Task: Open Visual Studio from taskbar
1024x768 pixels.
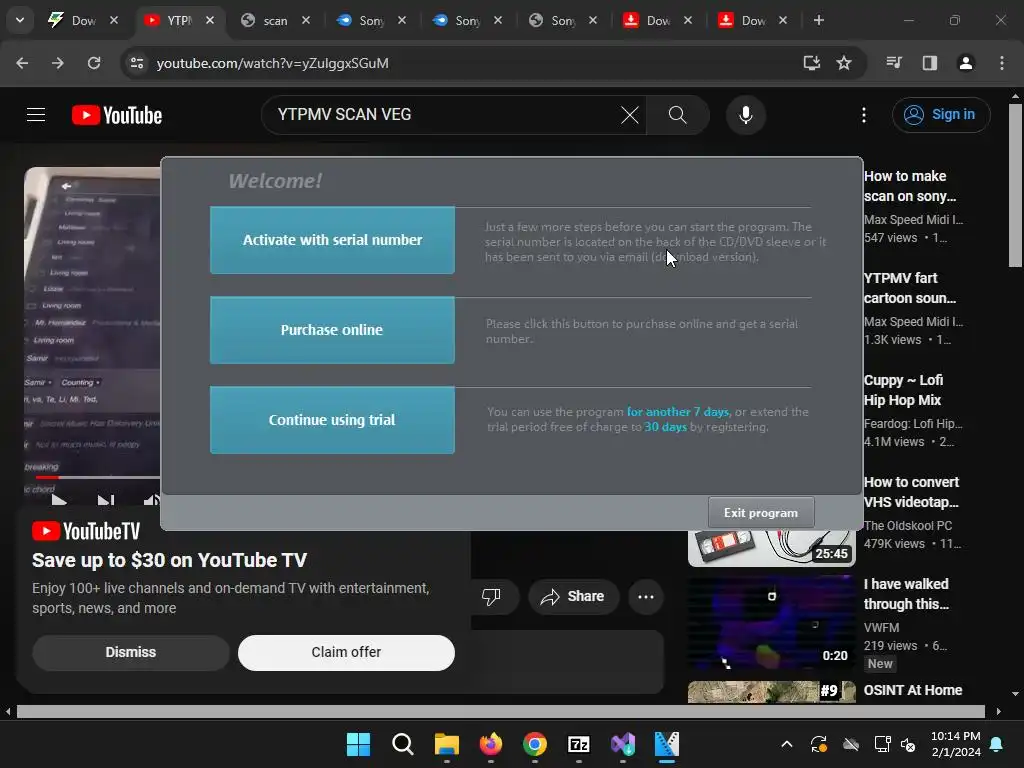Action: pos(623,744)
